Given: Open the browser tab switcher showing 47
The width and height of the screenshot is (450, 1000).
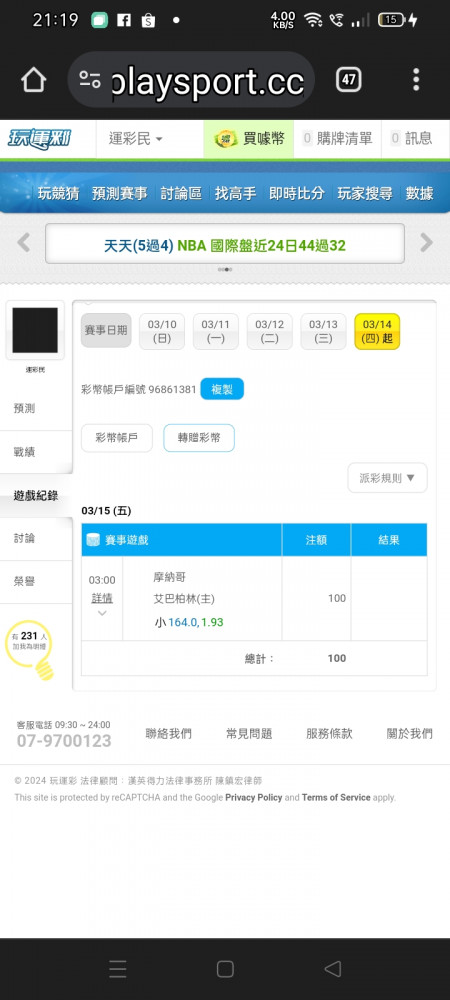Looking at the screenshot, I should click(x=349, y=80).
